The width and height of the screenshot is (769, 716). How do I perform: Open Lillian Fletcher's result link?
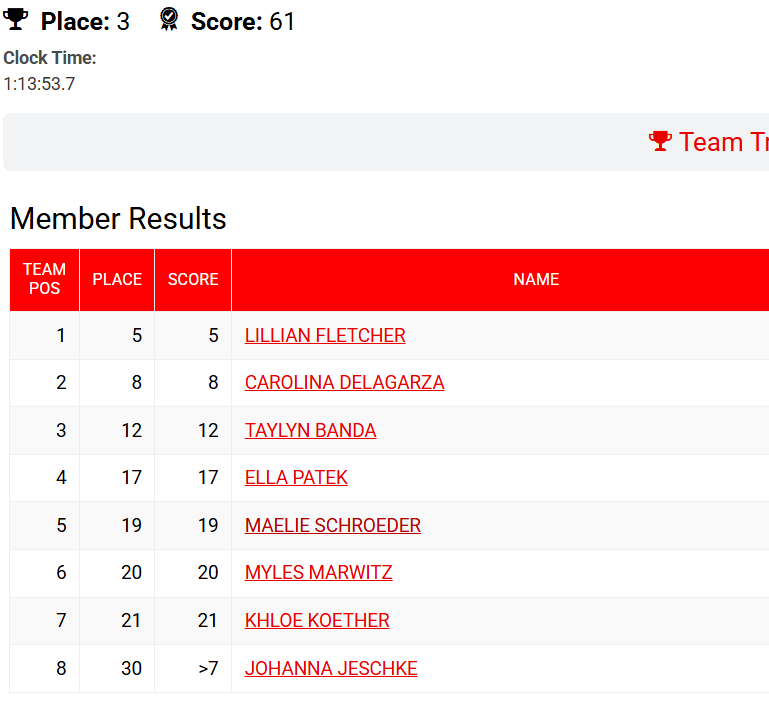pos(325,335)
